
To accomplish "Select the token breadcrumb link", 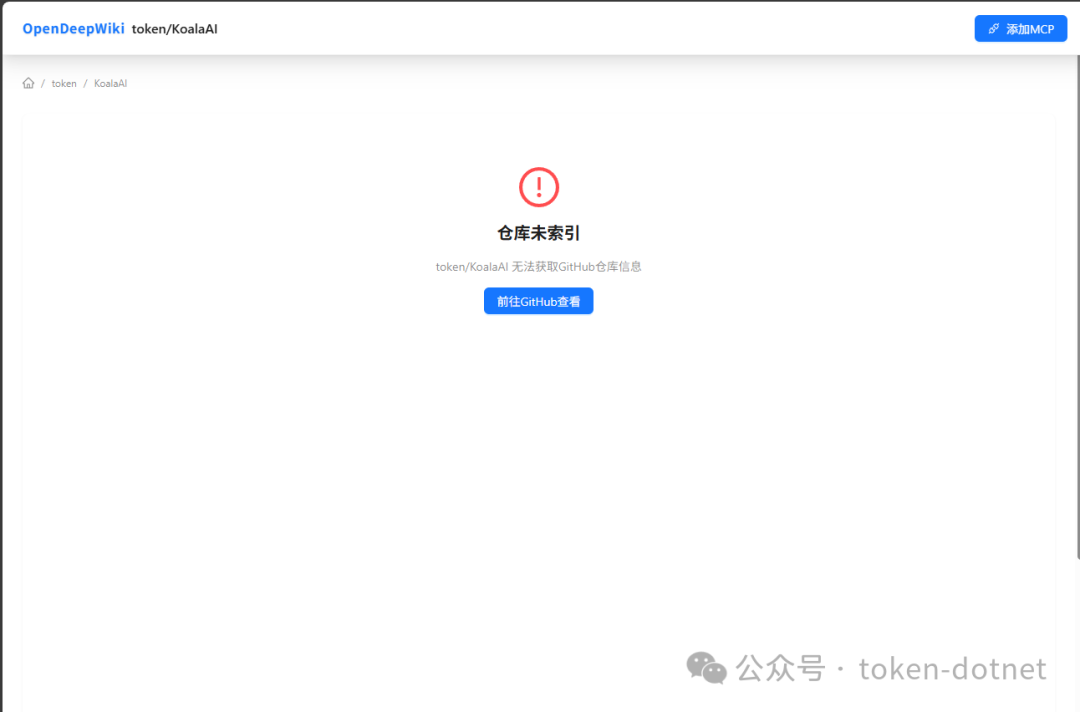I will [x=64, y=83].
